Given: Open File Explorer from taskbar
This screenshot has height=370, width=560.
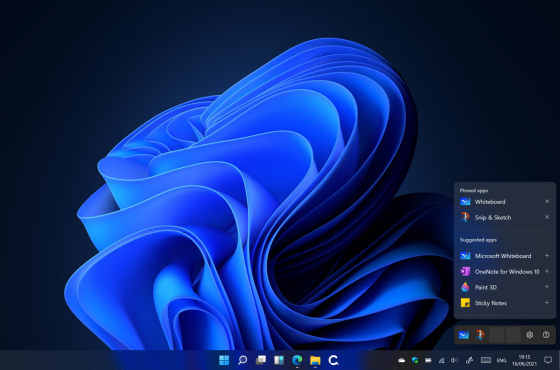Looking at the screenshot, I should click(315, 360).
